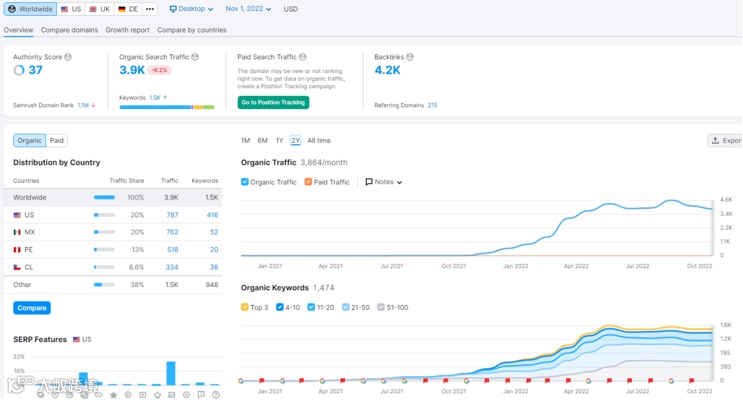Set chart range to 1Y

[x=280, y=141]
